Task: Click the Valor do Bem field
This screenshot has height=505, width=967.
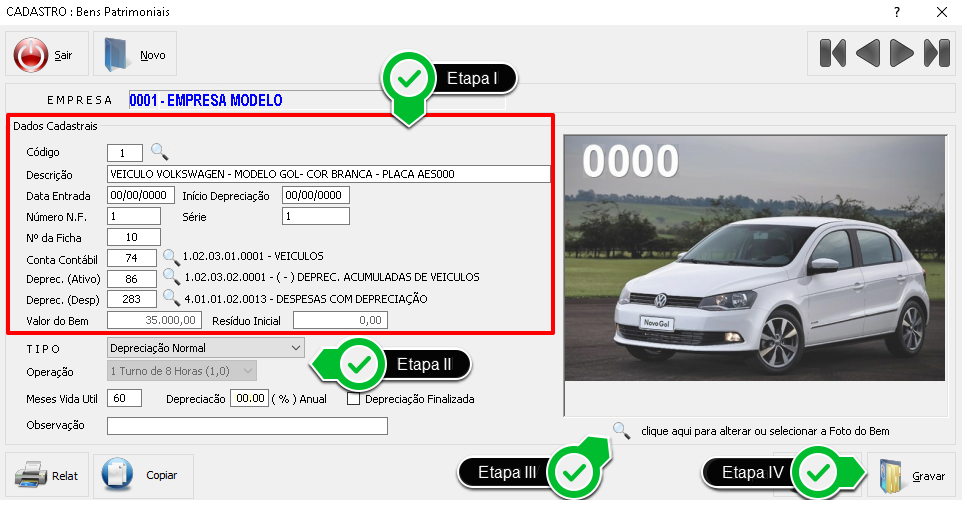Action: coord(154,320)
